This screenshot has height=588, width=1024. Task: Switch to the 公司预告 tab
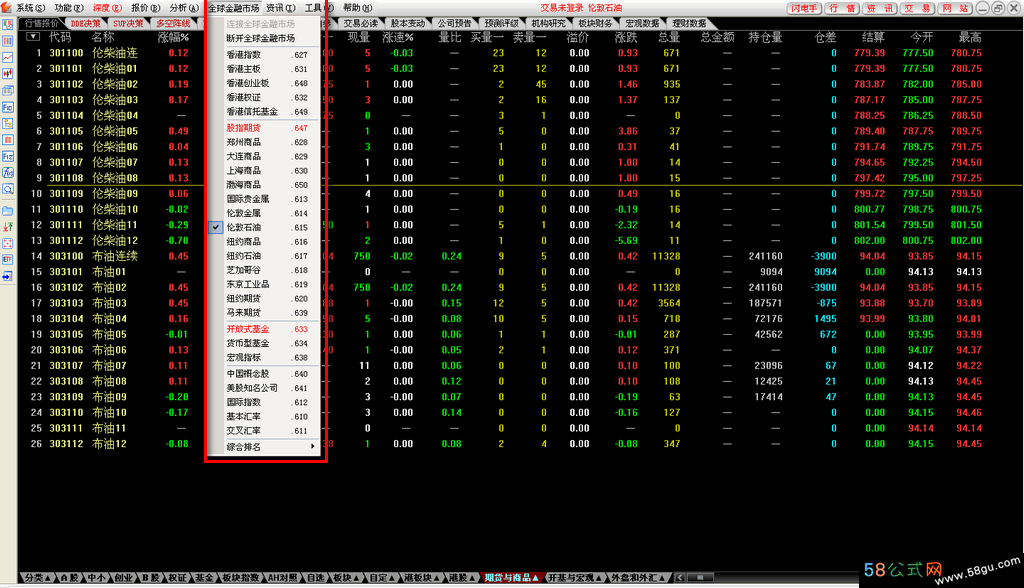tap(455, 24)
